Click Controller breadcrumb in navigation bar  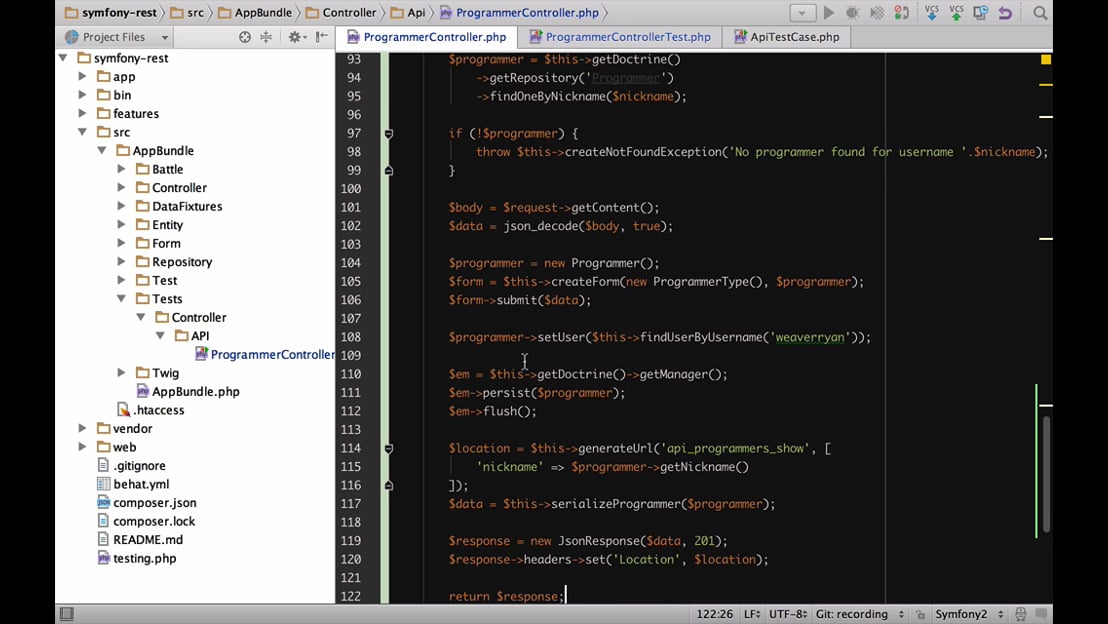[341, 13]
